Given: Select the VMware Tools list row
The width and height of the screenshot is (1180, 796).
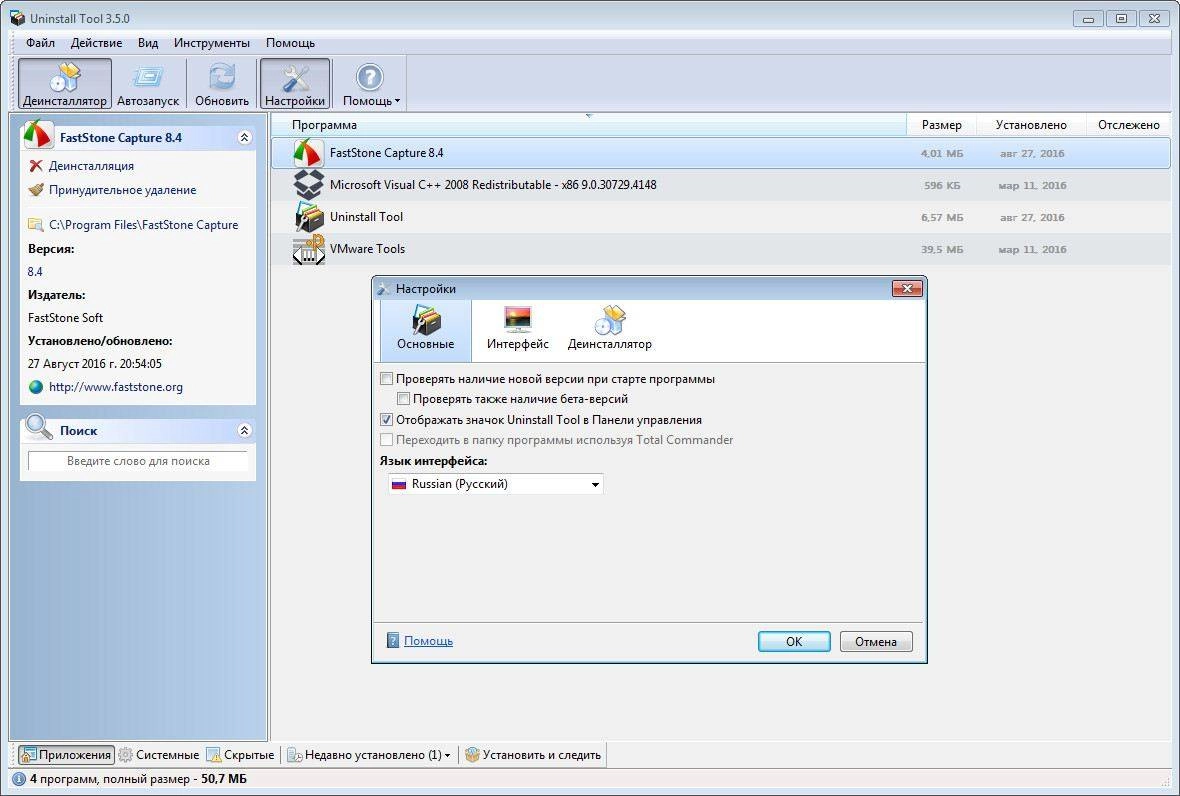Looking at the screenshot, I should (720, 249).
